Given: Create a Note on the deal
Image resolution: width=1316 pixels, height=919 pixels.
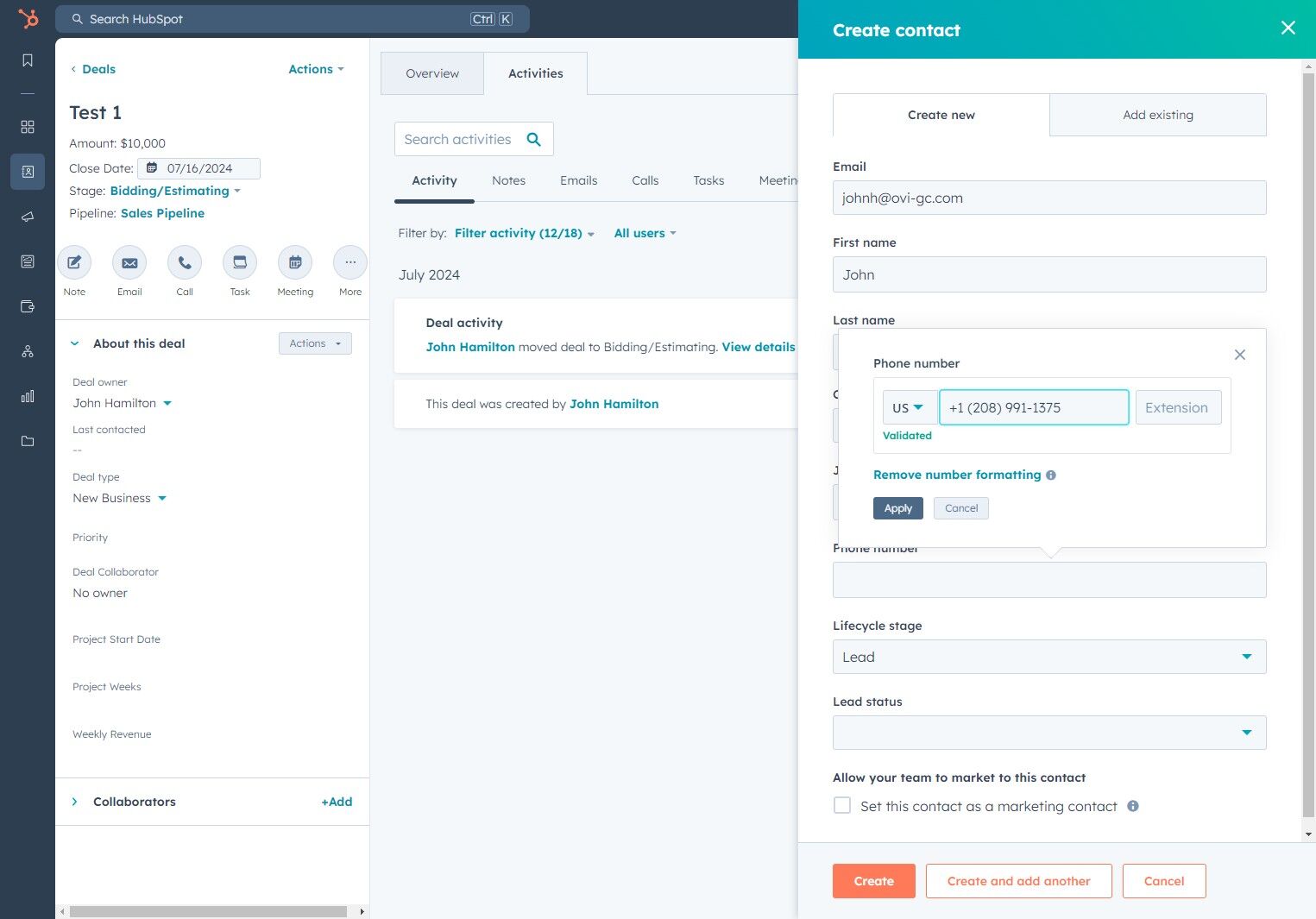Looking at the screenshot, I should pyautogui.click(x=74, y=262).
